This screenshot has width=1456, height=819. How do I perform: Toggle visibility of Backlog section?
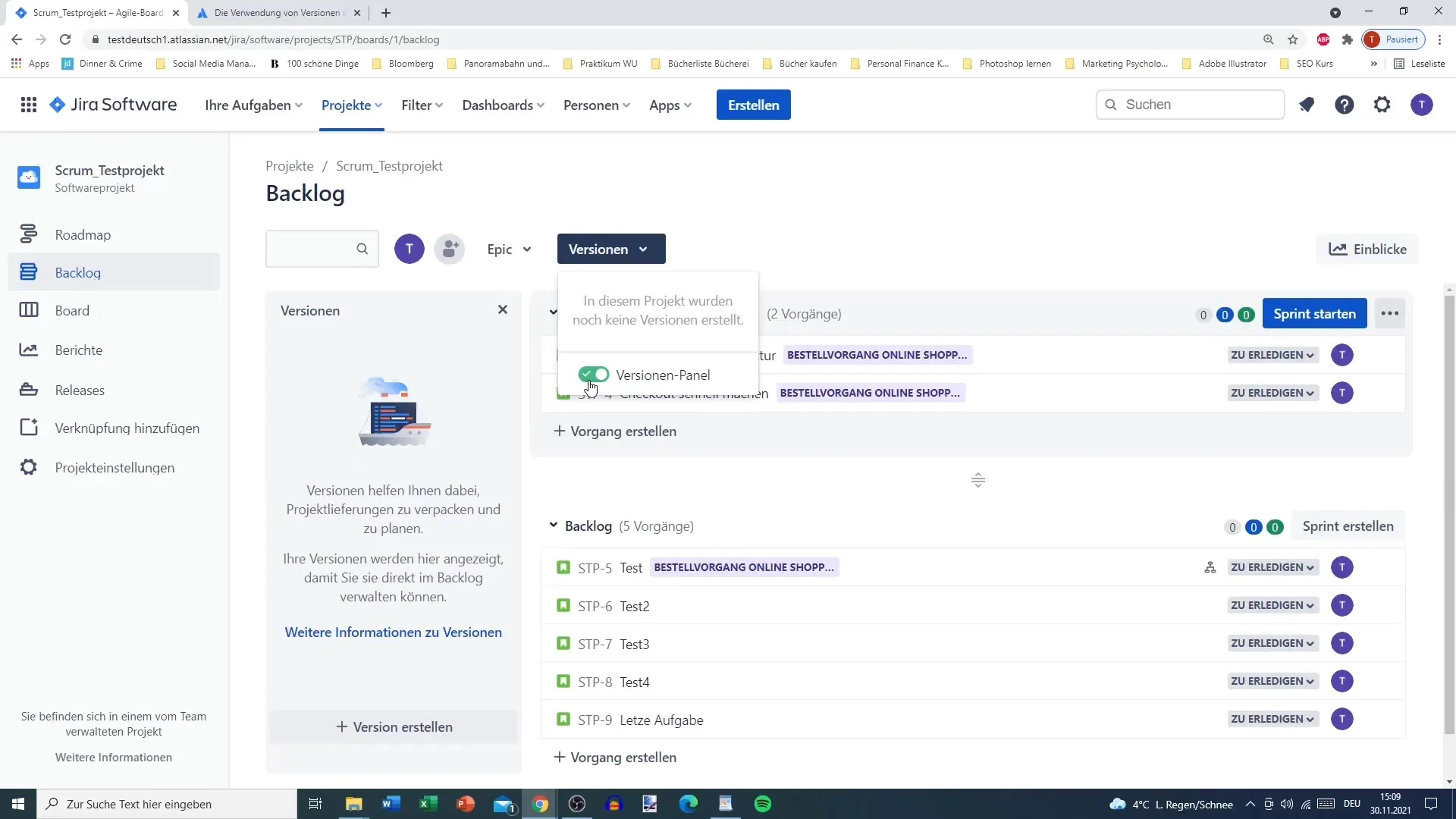[555, 525]
